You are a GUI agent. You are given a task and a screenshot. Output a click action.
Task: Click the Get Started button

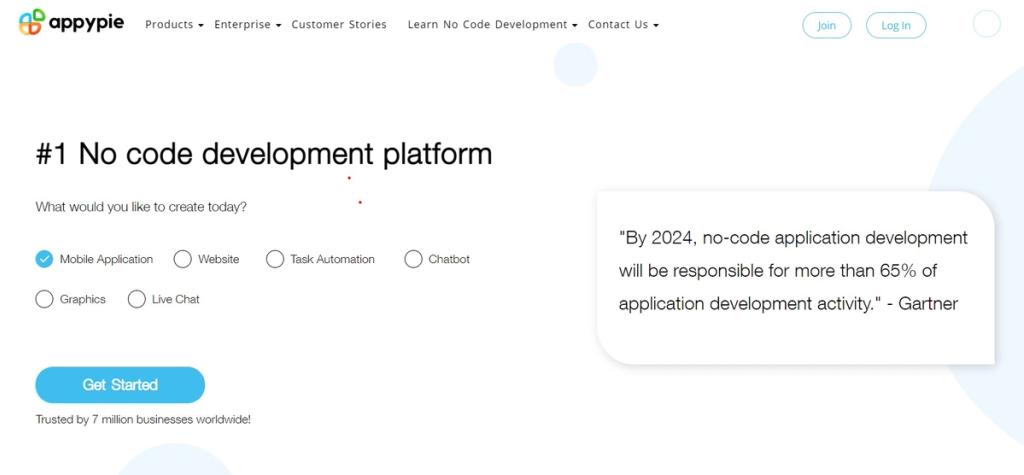pyautogui.click(x=120, y=385)
